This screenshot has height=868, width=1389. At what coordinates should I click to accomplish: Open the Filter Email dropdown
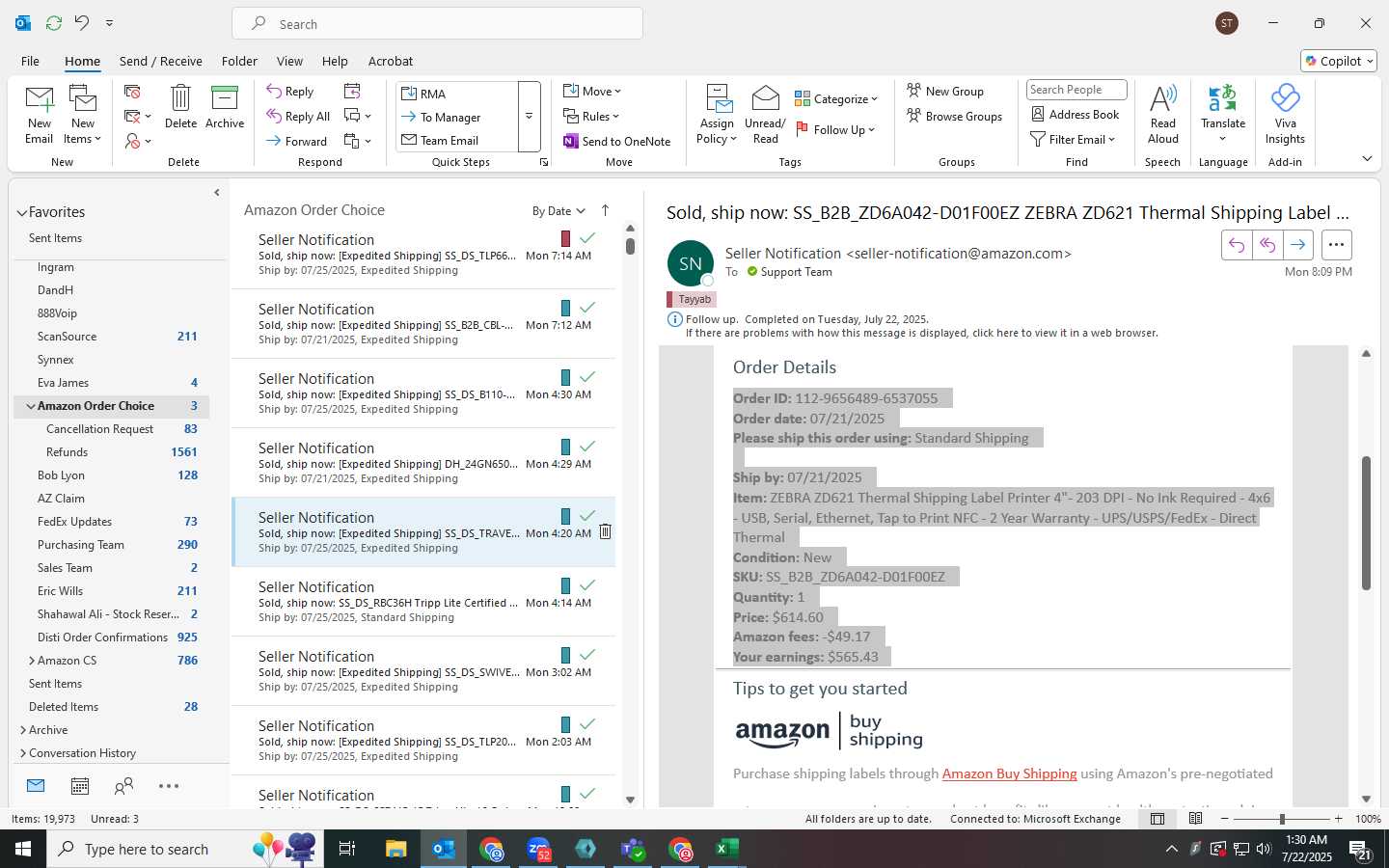pos(1073,139)
